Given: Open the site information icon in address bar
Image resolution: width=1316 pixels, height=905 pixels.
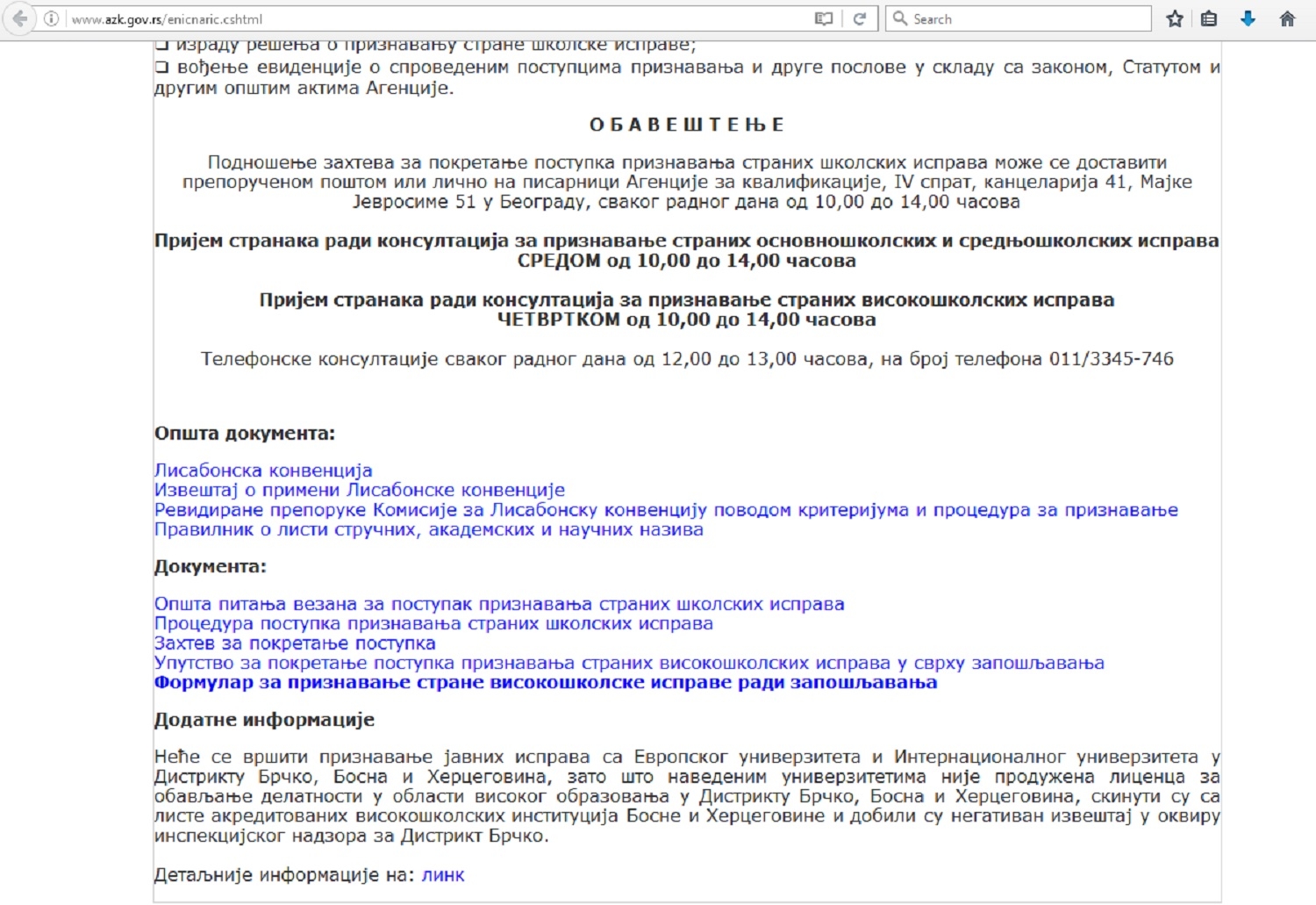Looking at the screenshot, I should (x=52, y=18).
